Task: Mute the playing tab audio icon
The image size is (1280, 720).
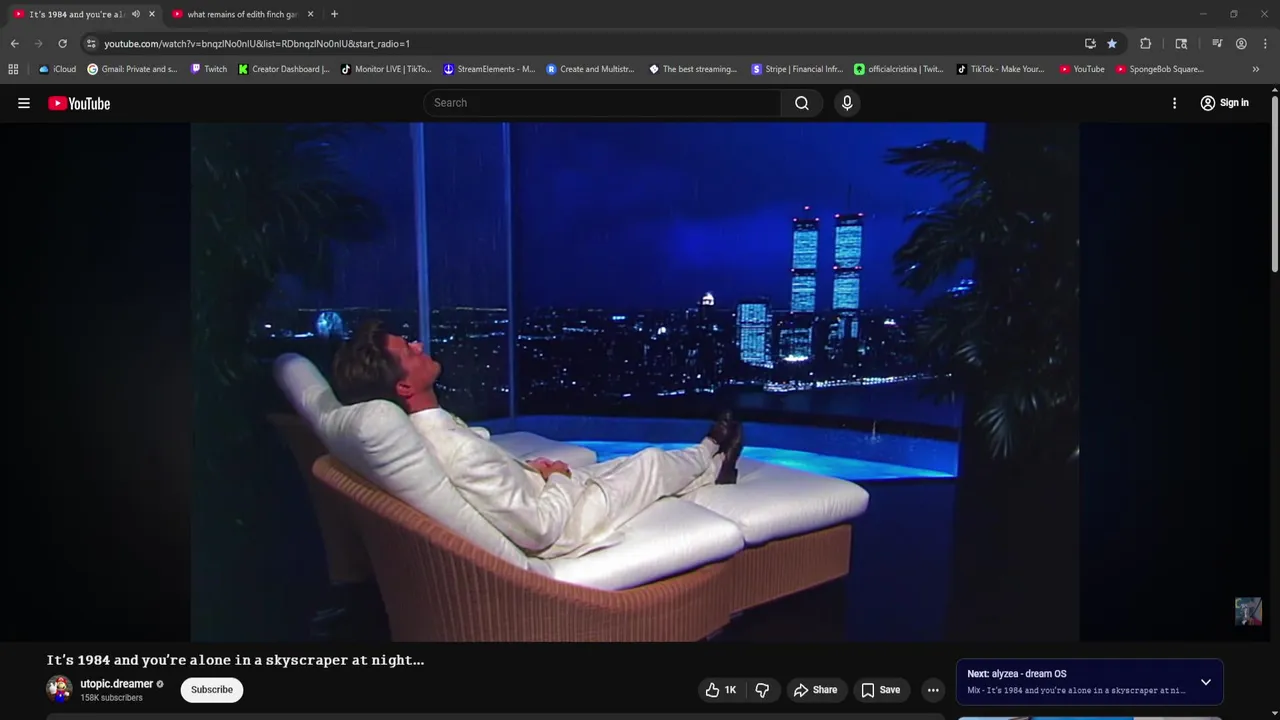Action: [x=136, y=14]
